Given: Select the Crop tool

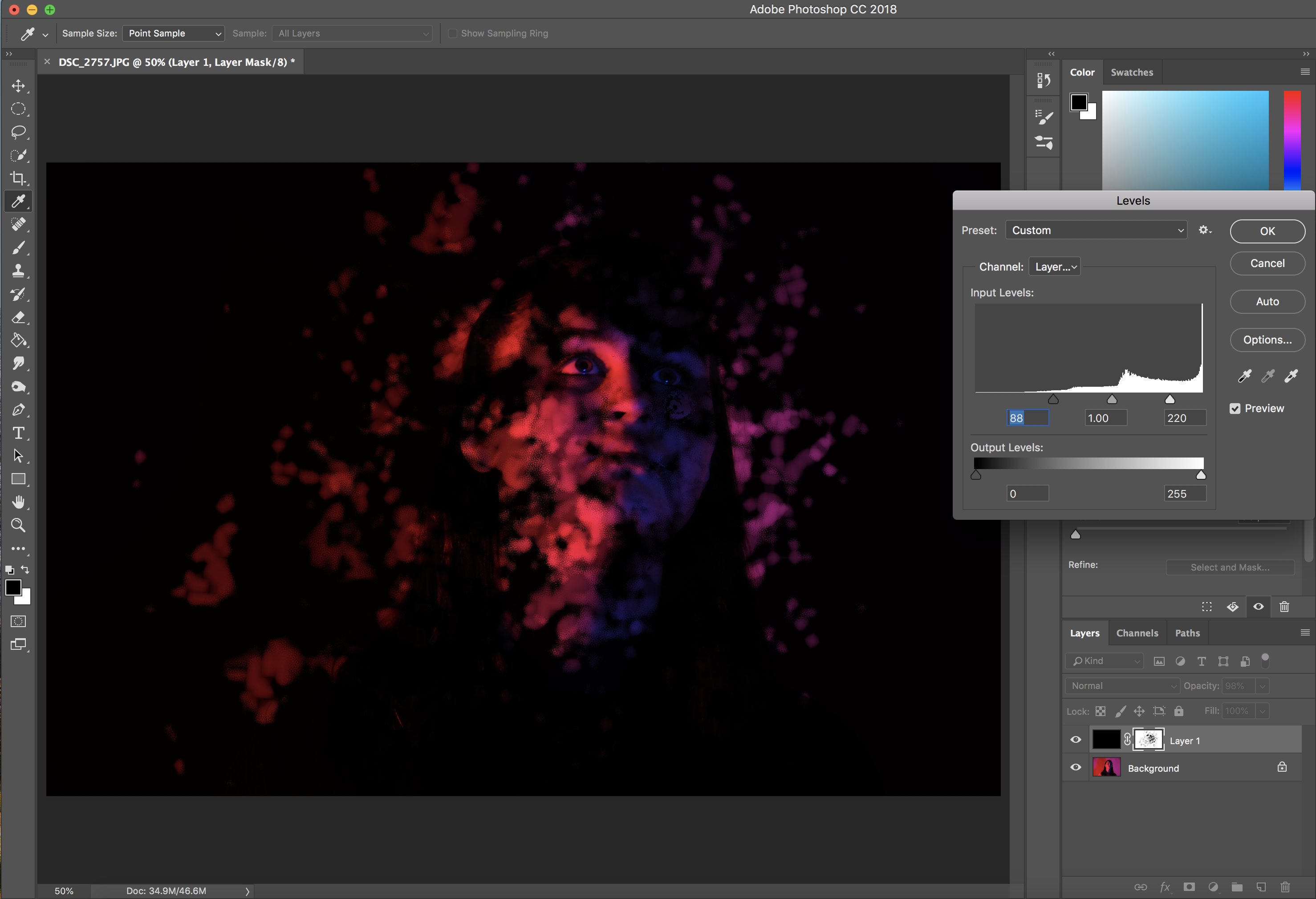Looking at the screenshot, I should (x=18, y=178).
